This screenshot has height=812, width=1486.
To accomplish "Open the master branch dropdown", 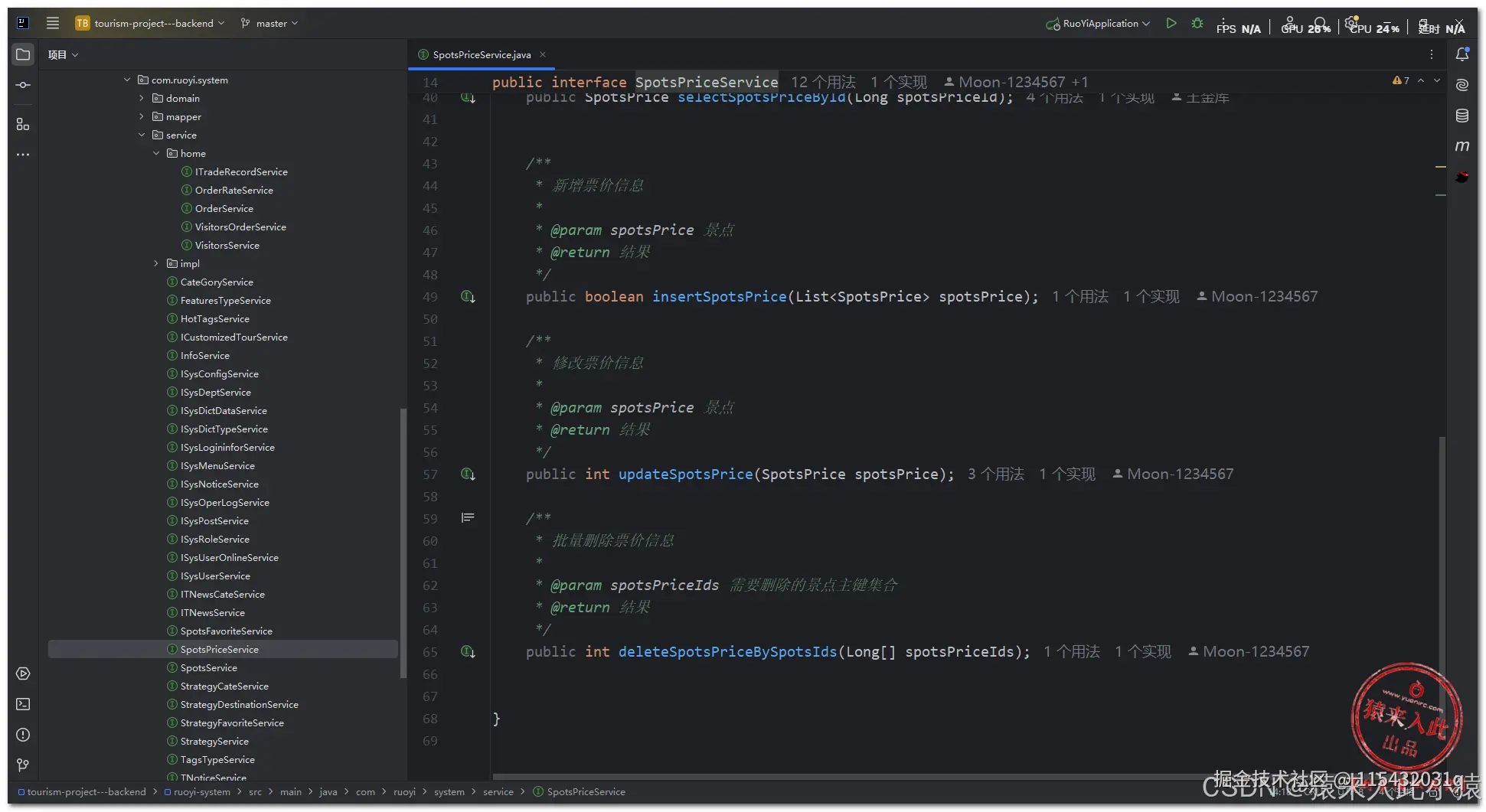I will click(x=269, y=23).
